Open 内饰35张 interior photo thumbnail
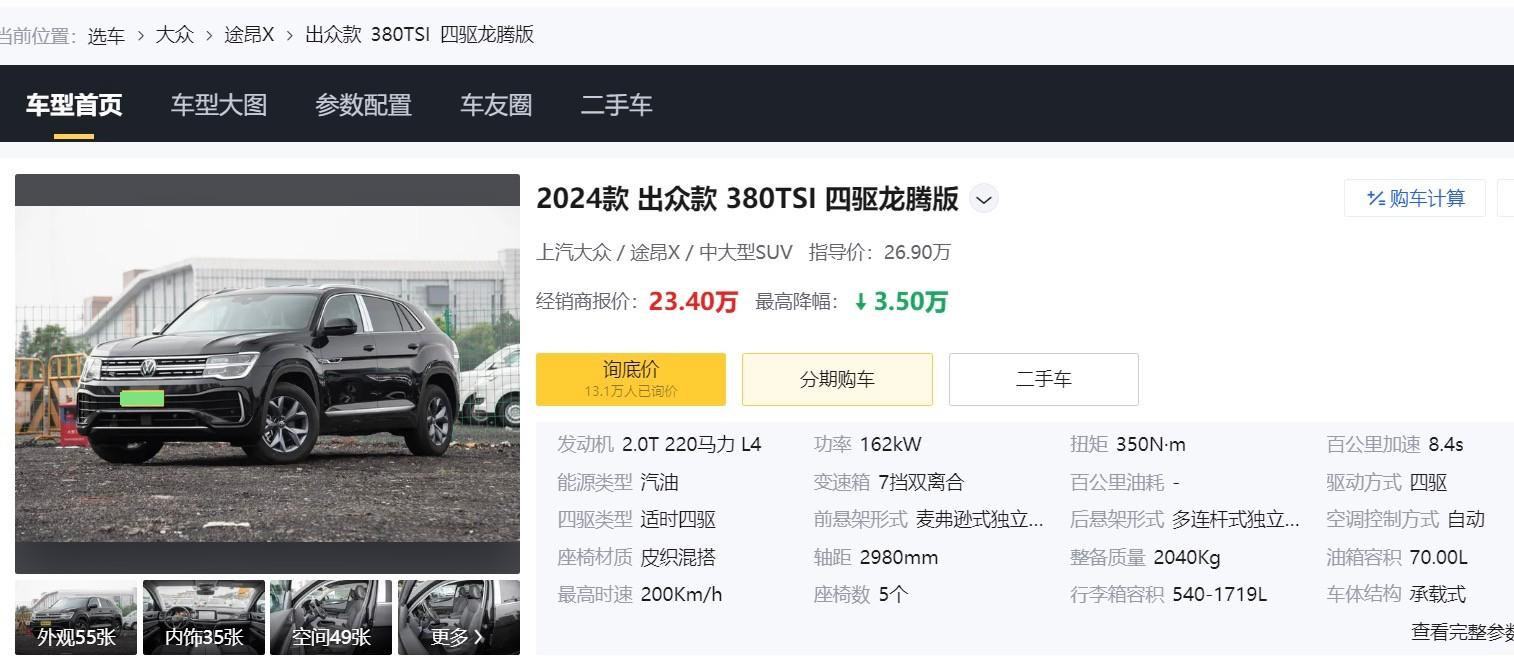The image size is (1514, 658). coord(204,617)
